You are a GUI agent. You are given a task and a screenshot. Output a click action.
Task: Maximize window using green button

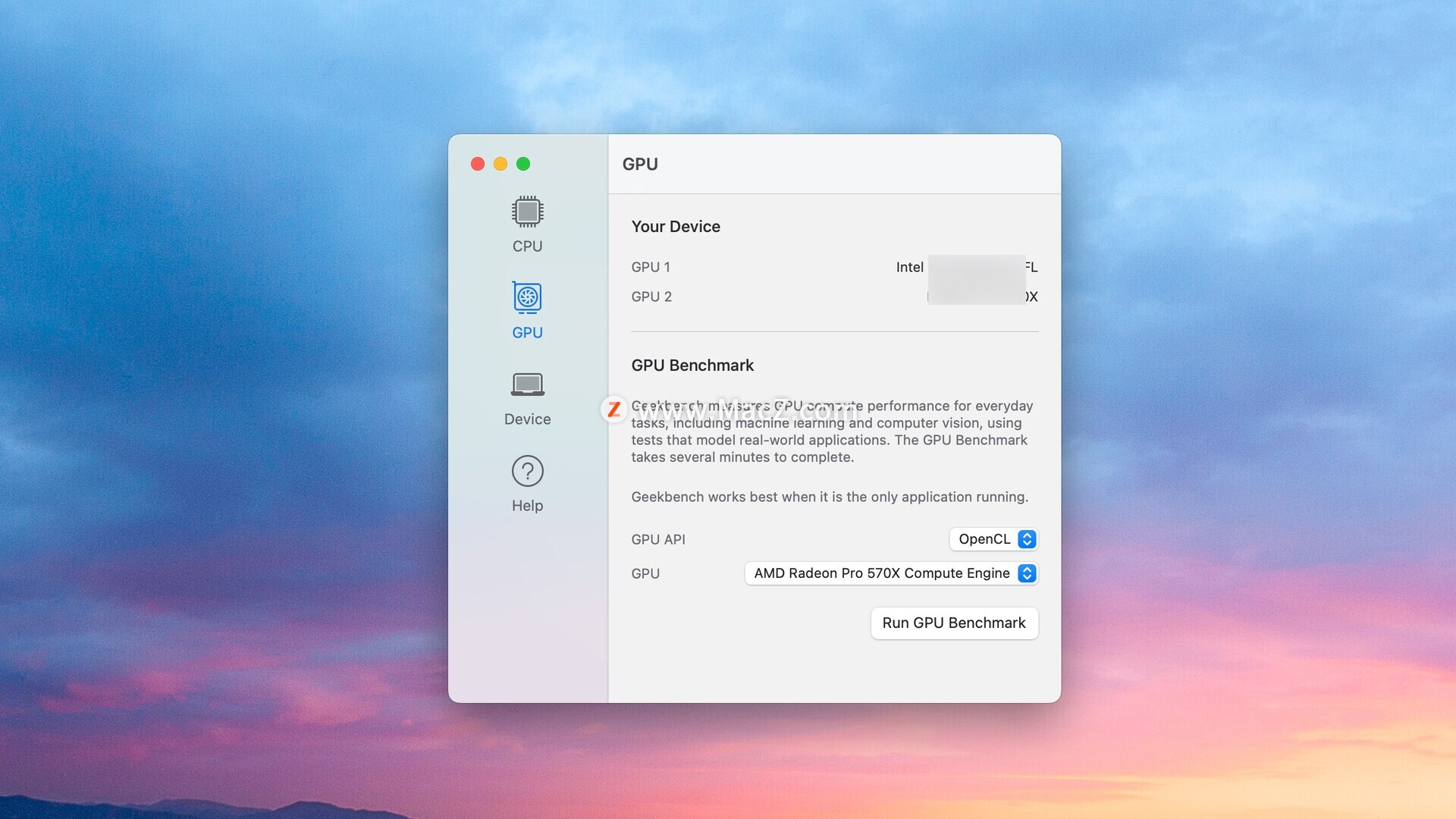point(523,164)
